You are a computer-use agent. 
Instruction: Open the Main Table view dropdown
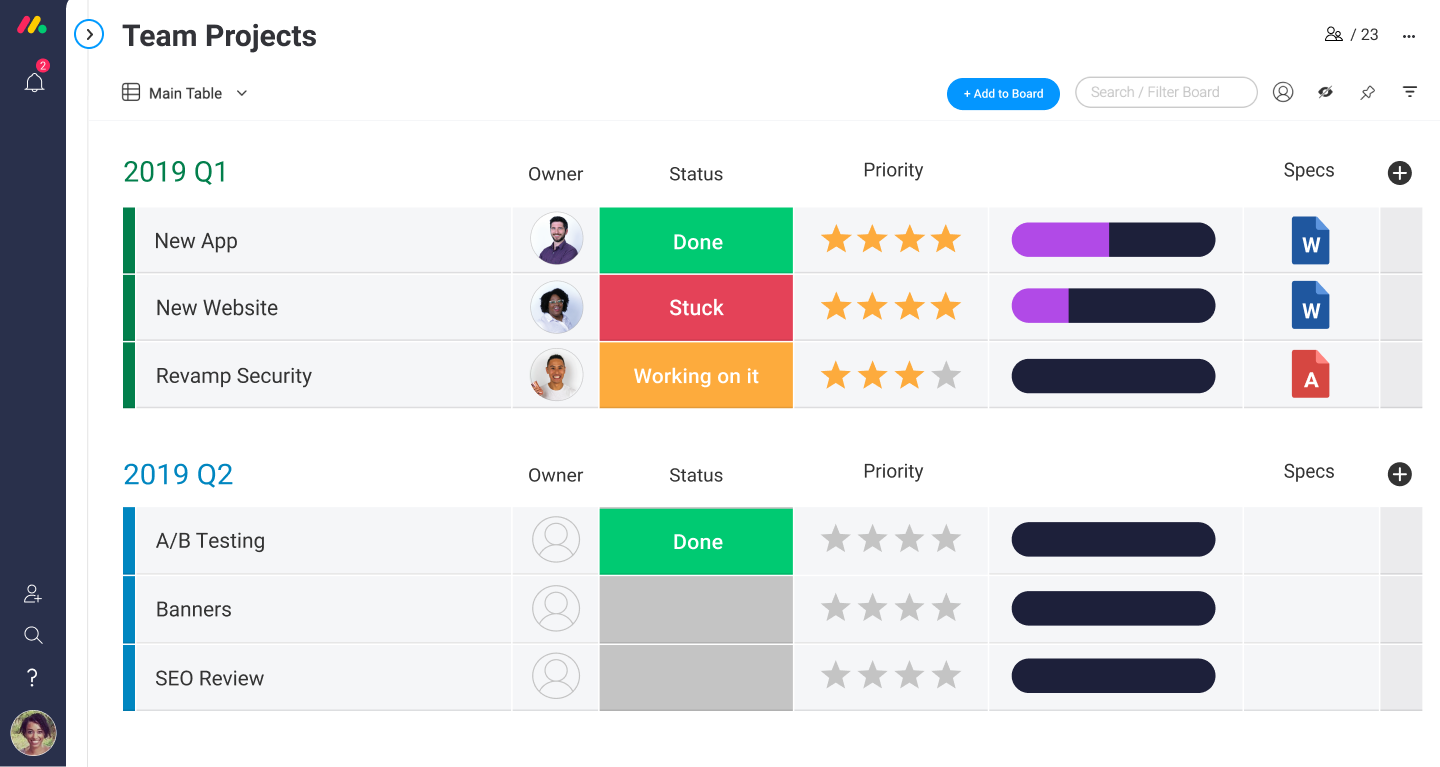tap(186, 93)
